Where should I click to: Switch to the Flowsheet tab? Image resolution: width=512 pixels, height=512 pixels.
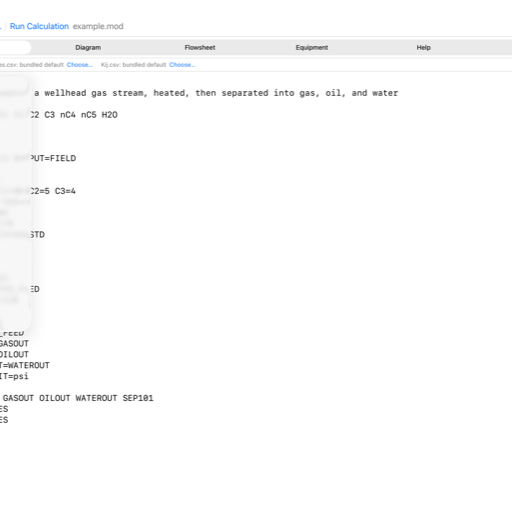200,48
